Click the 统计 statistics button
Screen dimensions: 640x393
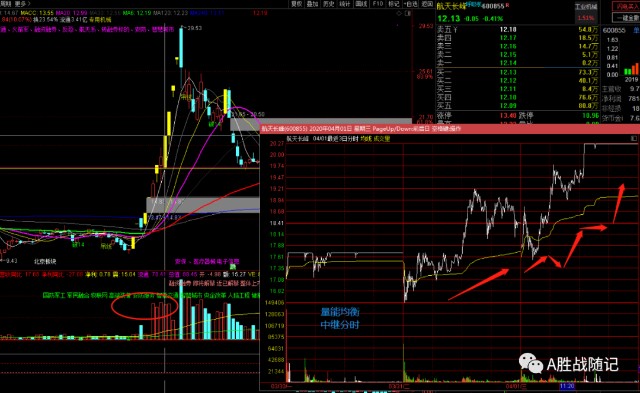tap(345, 4)
